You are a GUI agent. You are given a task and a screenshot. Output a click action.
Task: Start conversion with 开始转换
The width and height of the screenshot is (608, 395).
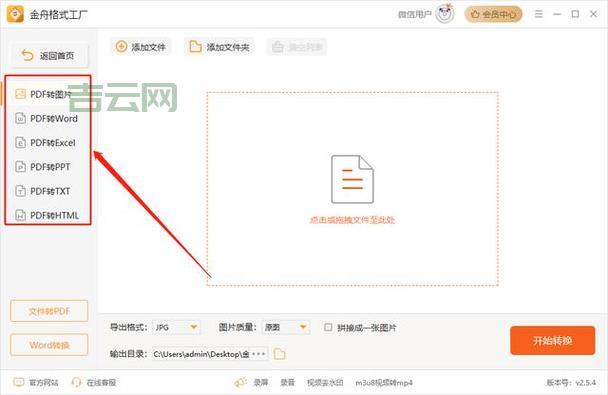553,340
